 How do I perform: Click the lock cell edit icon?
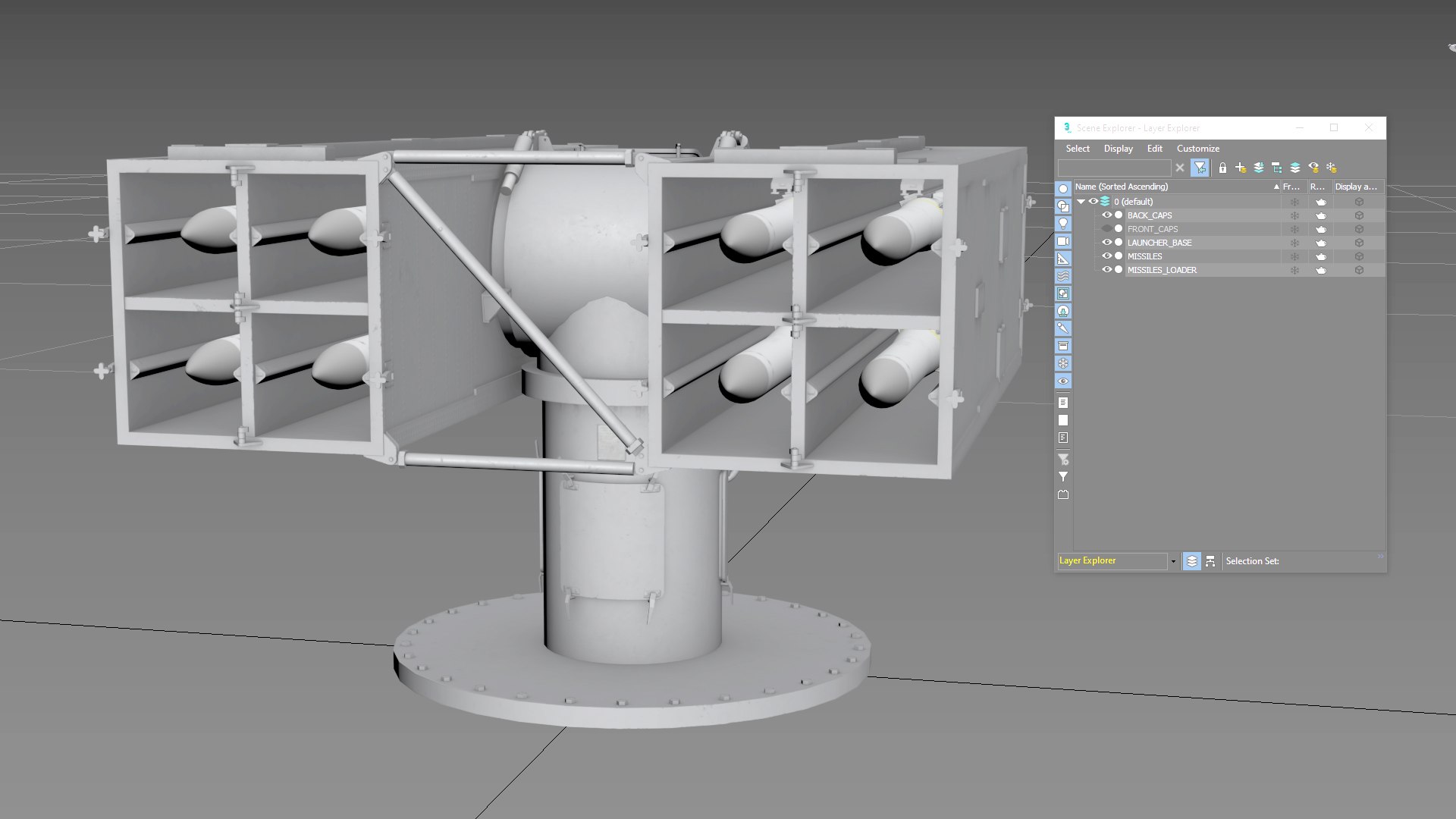(1222, 168)
